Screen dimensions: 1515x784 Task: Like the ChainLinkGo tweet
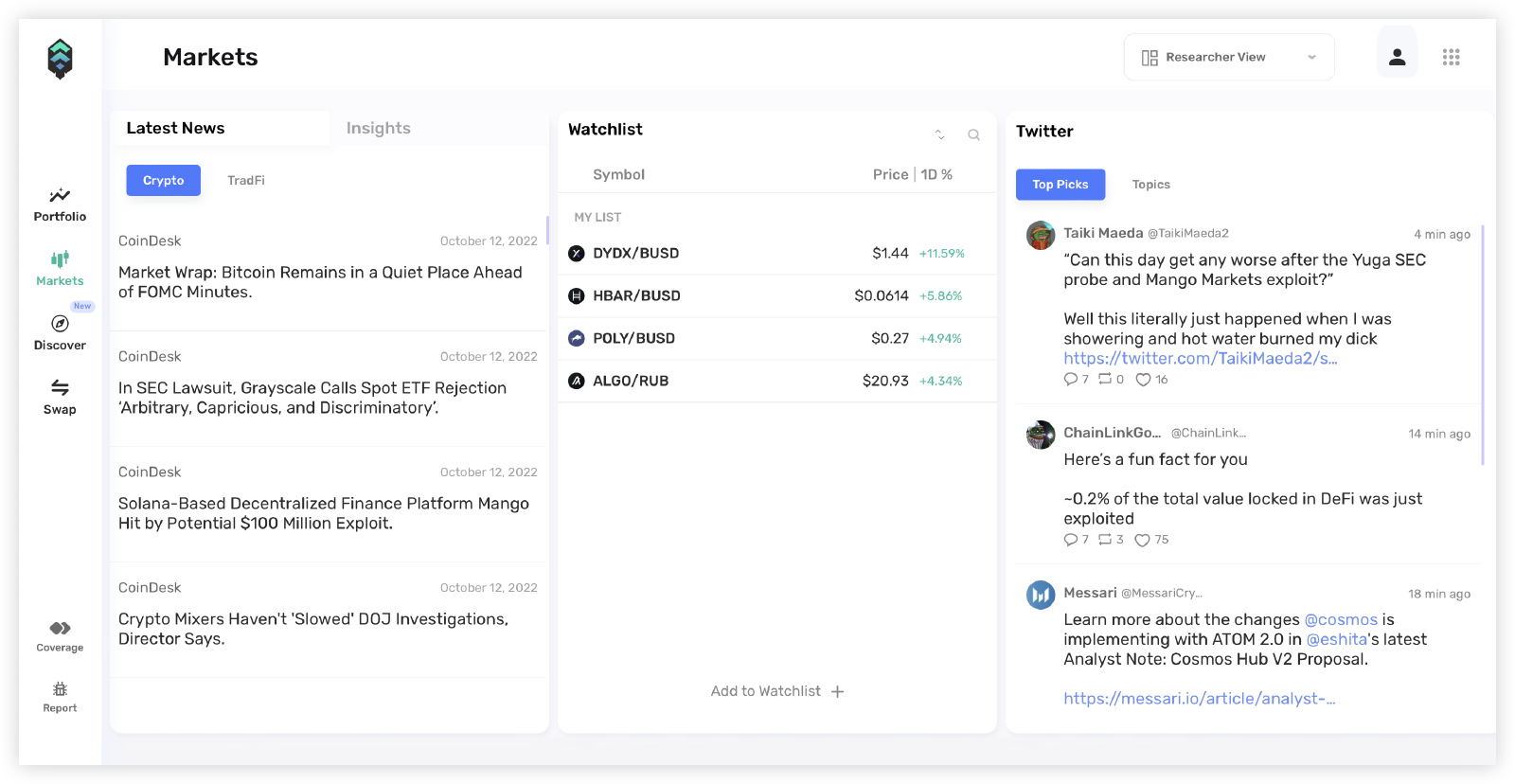click(x=1143, y=541)
